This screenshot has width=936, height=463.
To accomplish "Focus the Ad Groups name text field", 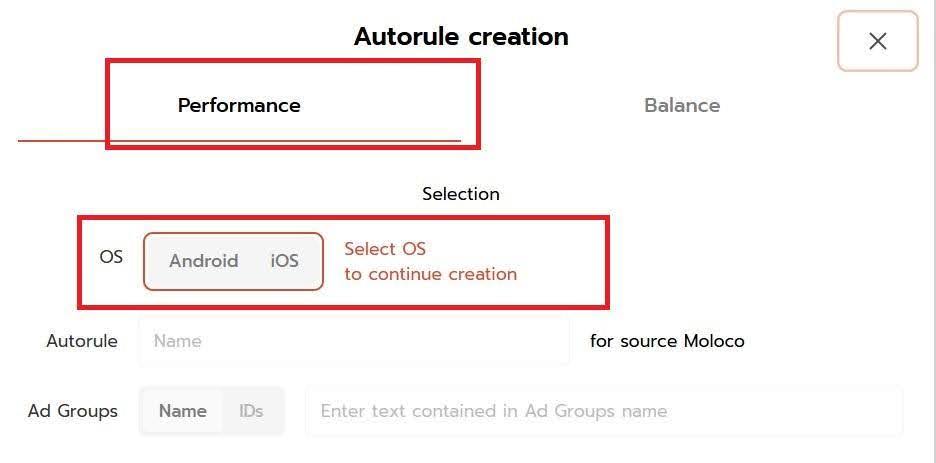I will [x=604, y=411].
